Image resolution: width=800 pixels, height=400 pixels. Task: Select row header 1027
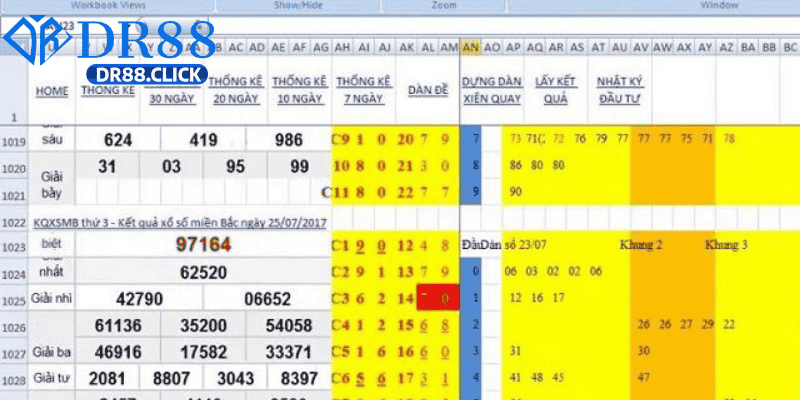click(x=15, y=352)
